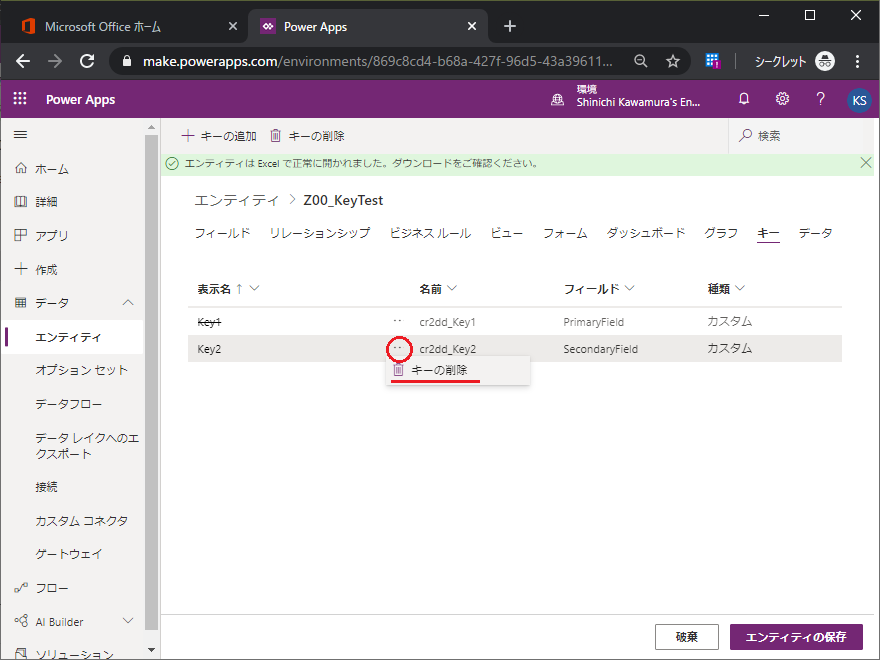
Task: Open the Power Apps app launcher waffle
Action: point(20,99)
